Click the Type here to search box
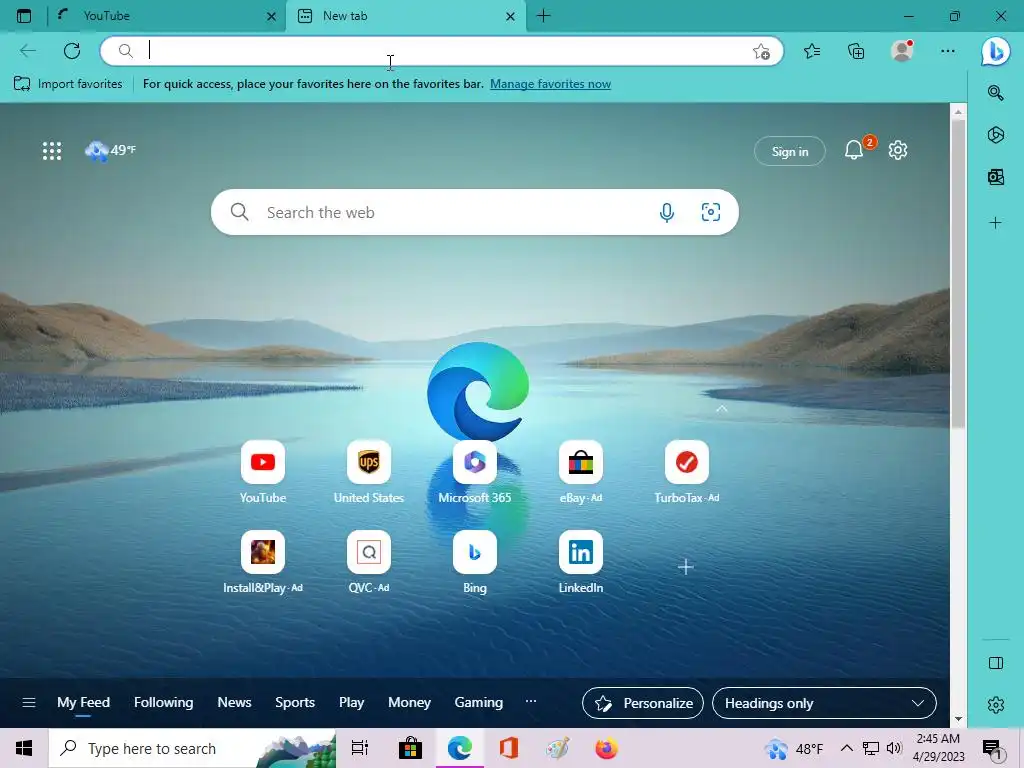The height and width of the screenshot is (768, 1024). tap(193, 748)
